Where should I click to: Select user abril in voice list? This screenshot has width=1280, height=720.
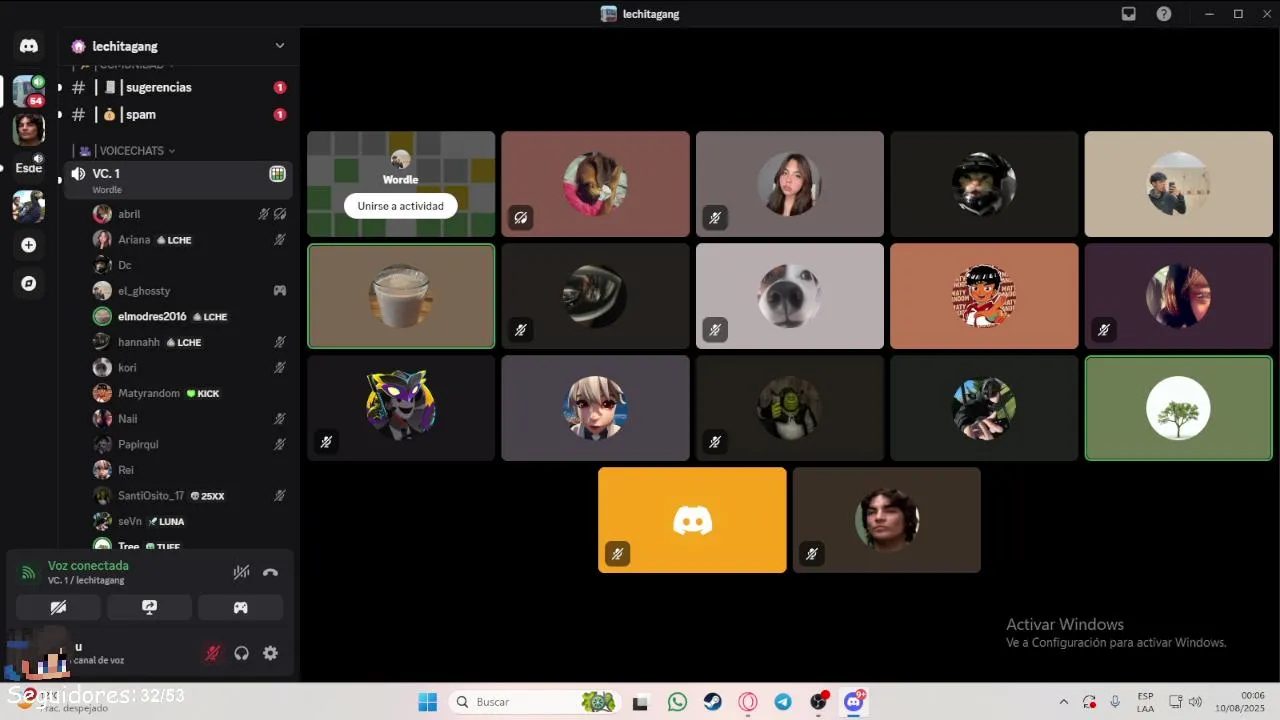pos(190,214)
